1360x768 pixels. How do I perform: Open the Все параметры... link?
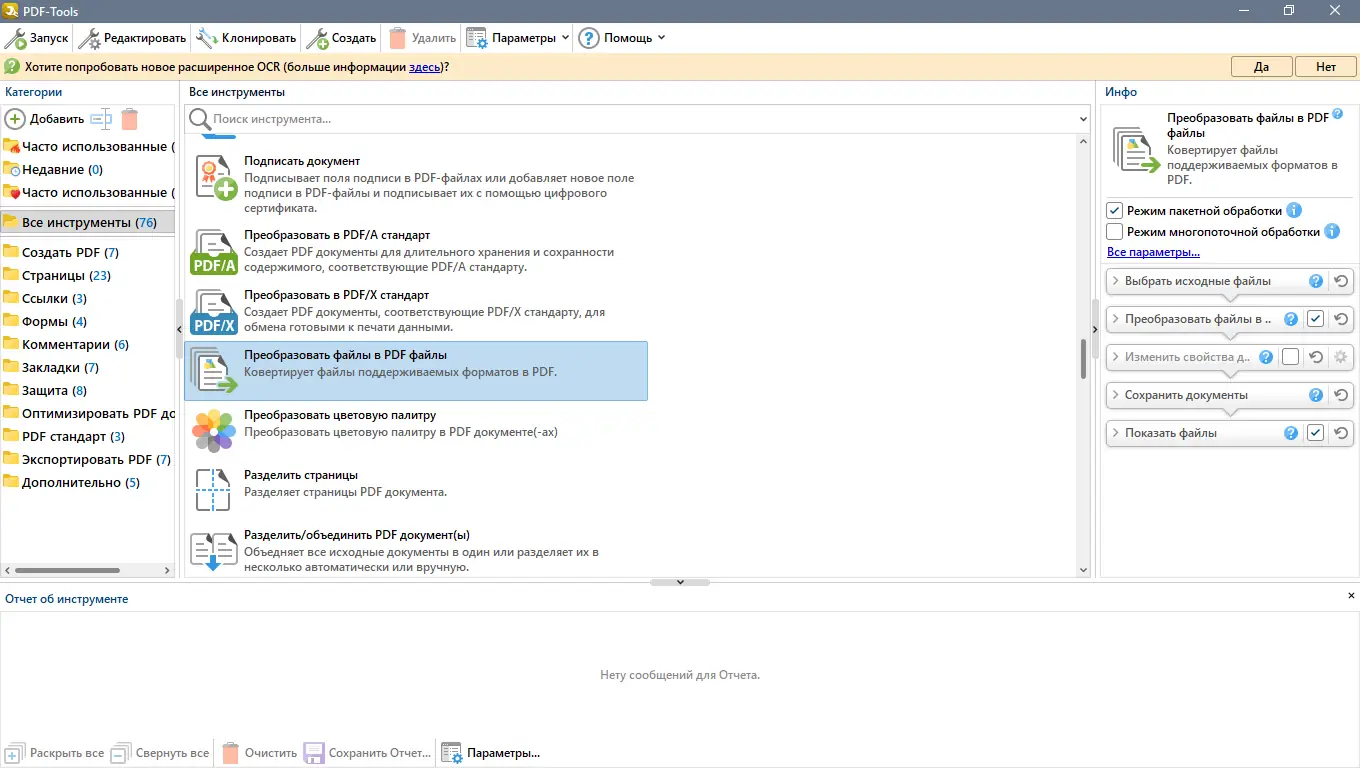1153,252
